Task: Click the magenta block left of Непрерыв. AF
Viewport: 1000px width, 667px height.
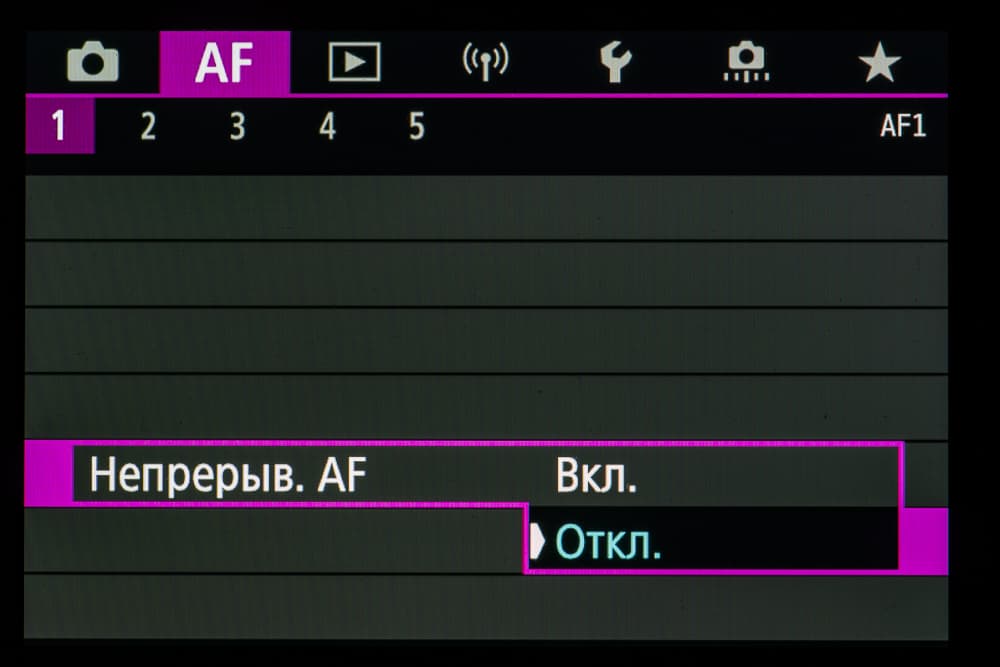Action: click(x=47, y=473)
